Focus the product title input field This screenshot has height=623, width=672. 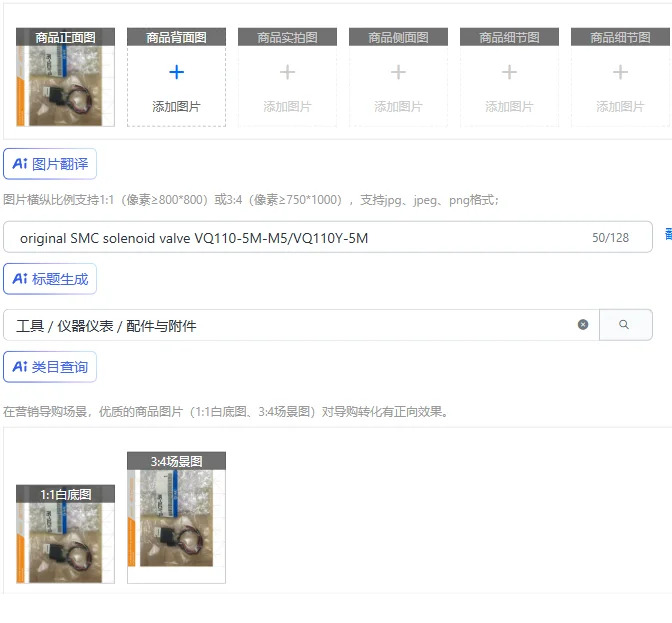point(327,237)
